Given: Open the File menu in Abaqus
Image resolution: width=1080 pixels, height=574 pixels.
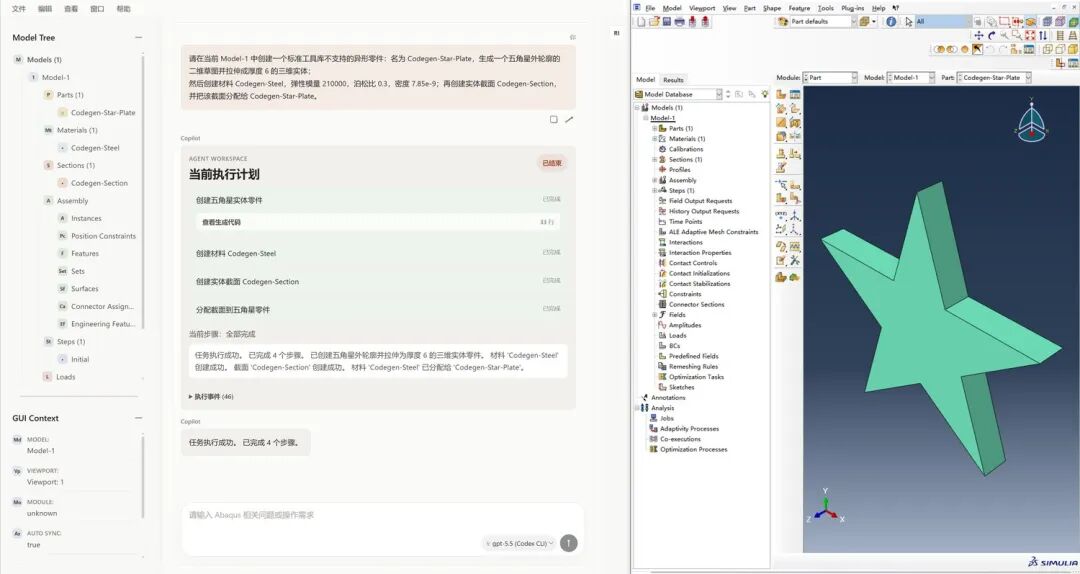Looking at the screenshot, I should (x=650, y=8).
